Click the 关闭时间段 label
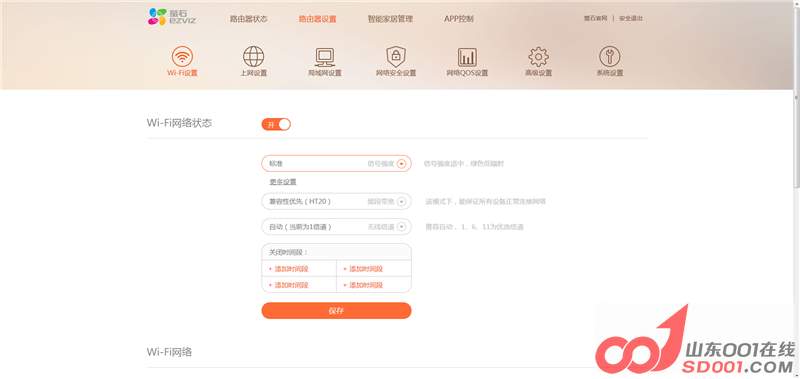The image size is (800, 379). pos(288,252)
